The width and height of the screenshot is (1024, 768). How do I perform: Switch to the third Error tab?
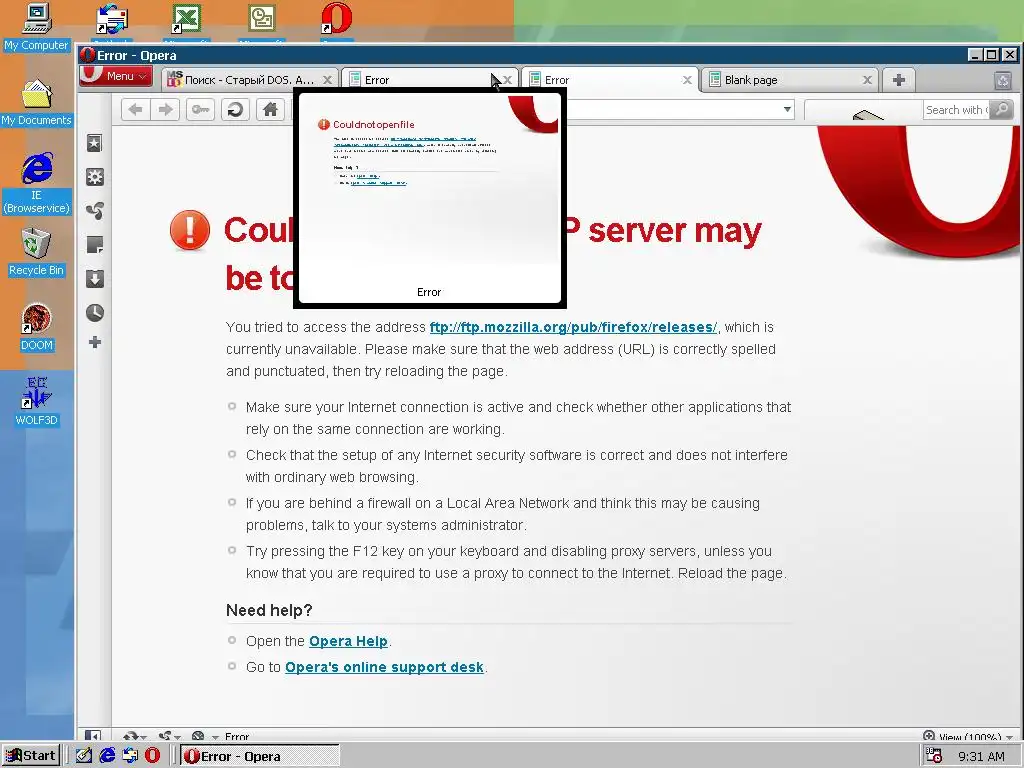pos(609,80)
